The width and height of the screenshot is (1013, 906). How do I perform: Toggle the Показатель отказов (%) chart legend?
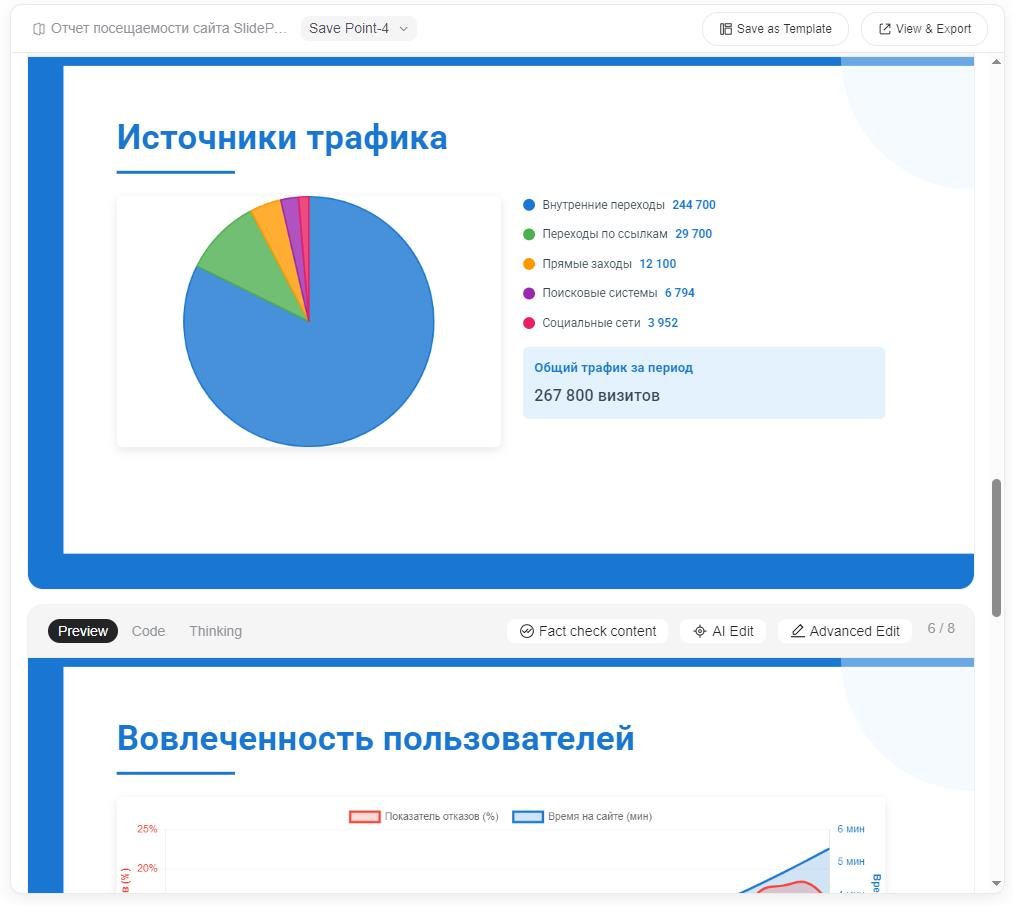pyautogui.click(x=424, y=816)
